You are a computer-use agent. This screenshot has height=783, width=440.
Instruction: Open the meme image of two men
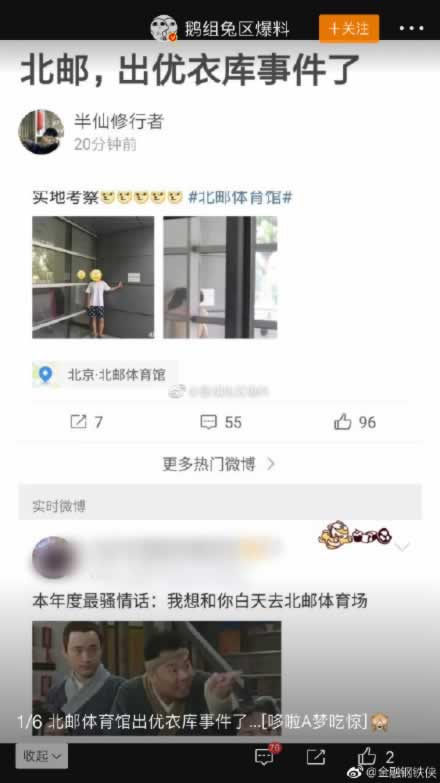[157, 678]
